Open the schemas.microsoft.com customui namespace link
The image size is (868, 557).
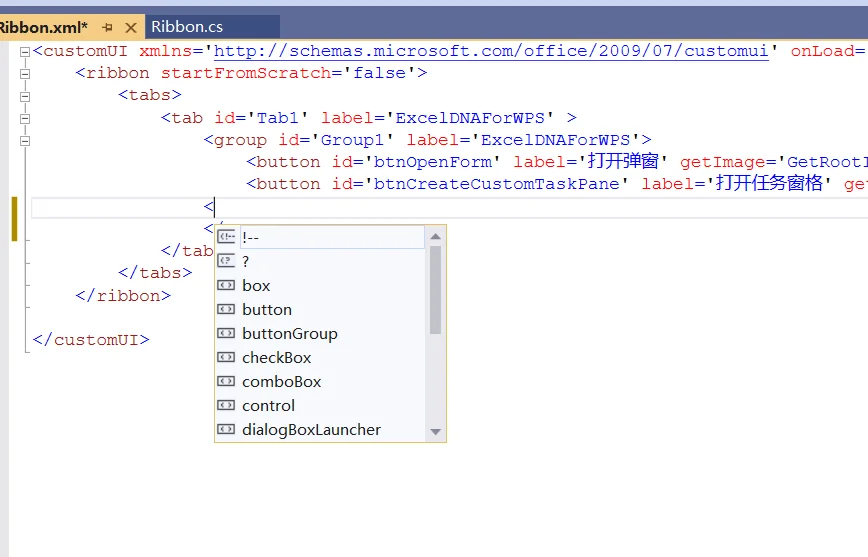coord(492,51)
